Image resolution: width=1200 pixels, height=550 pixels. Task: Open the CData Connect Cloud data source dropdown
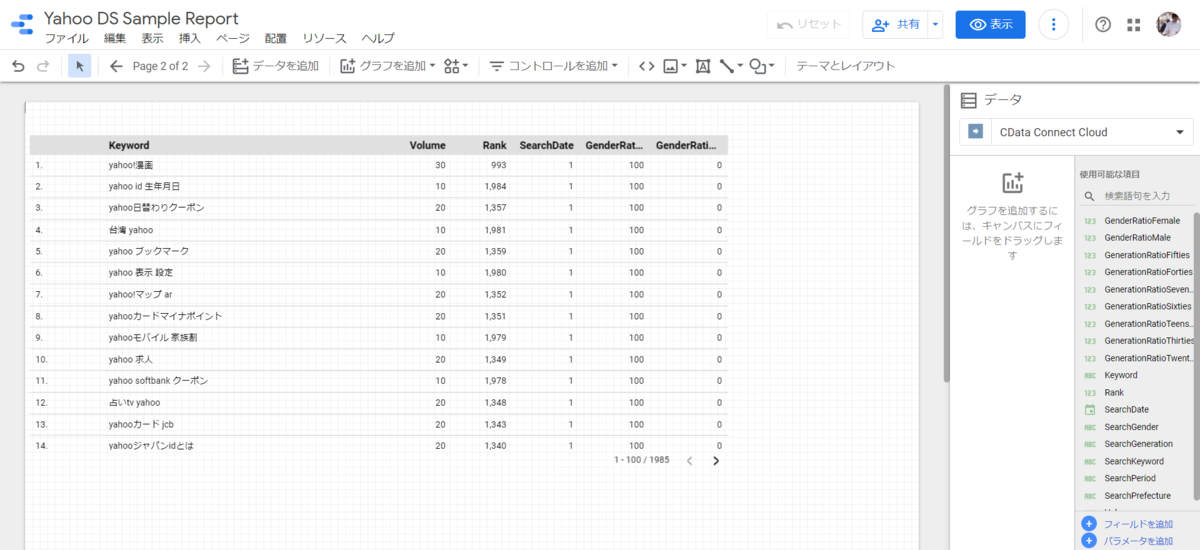click(1180, 132)
